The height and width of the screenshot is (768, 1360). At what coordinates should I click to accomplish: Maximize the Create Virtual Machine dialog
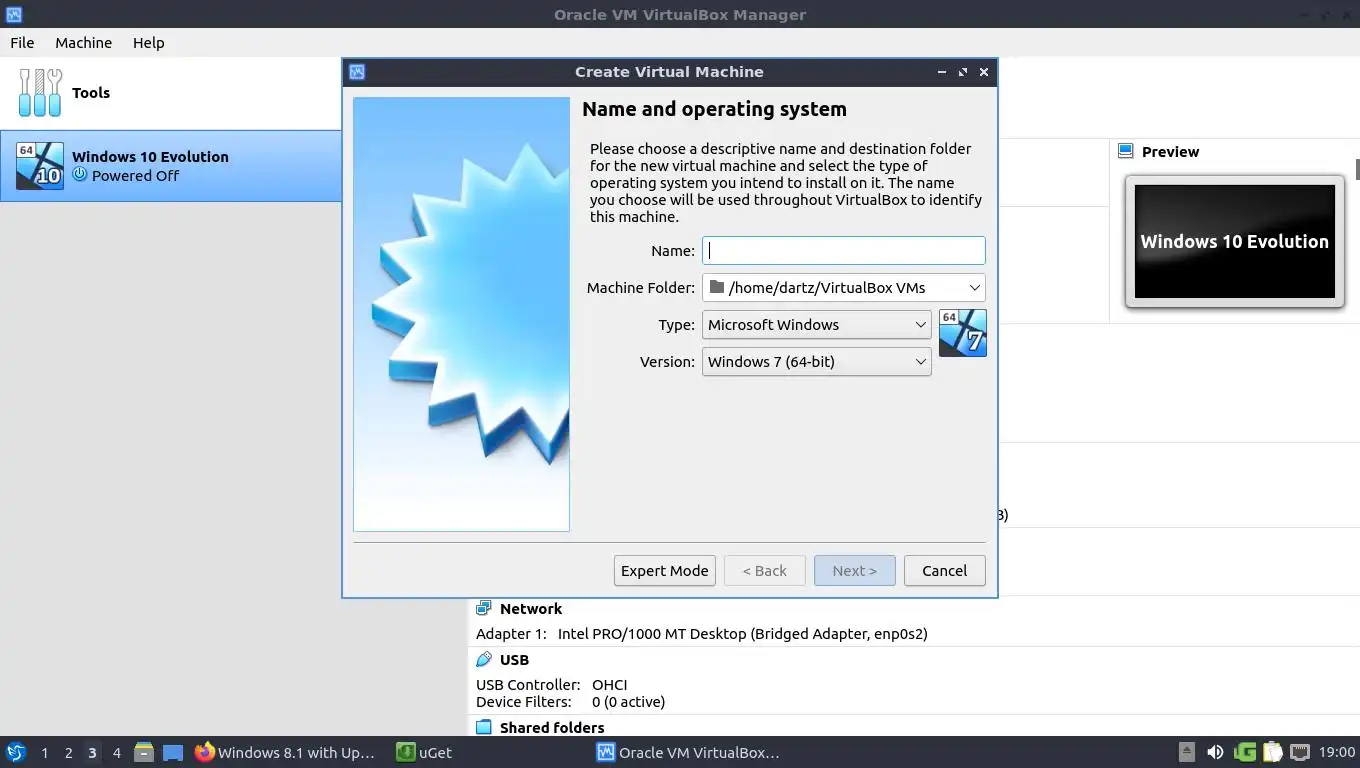pyautogui.click(x=963, y=72)
